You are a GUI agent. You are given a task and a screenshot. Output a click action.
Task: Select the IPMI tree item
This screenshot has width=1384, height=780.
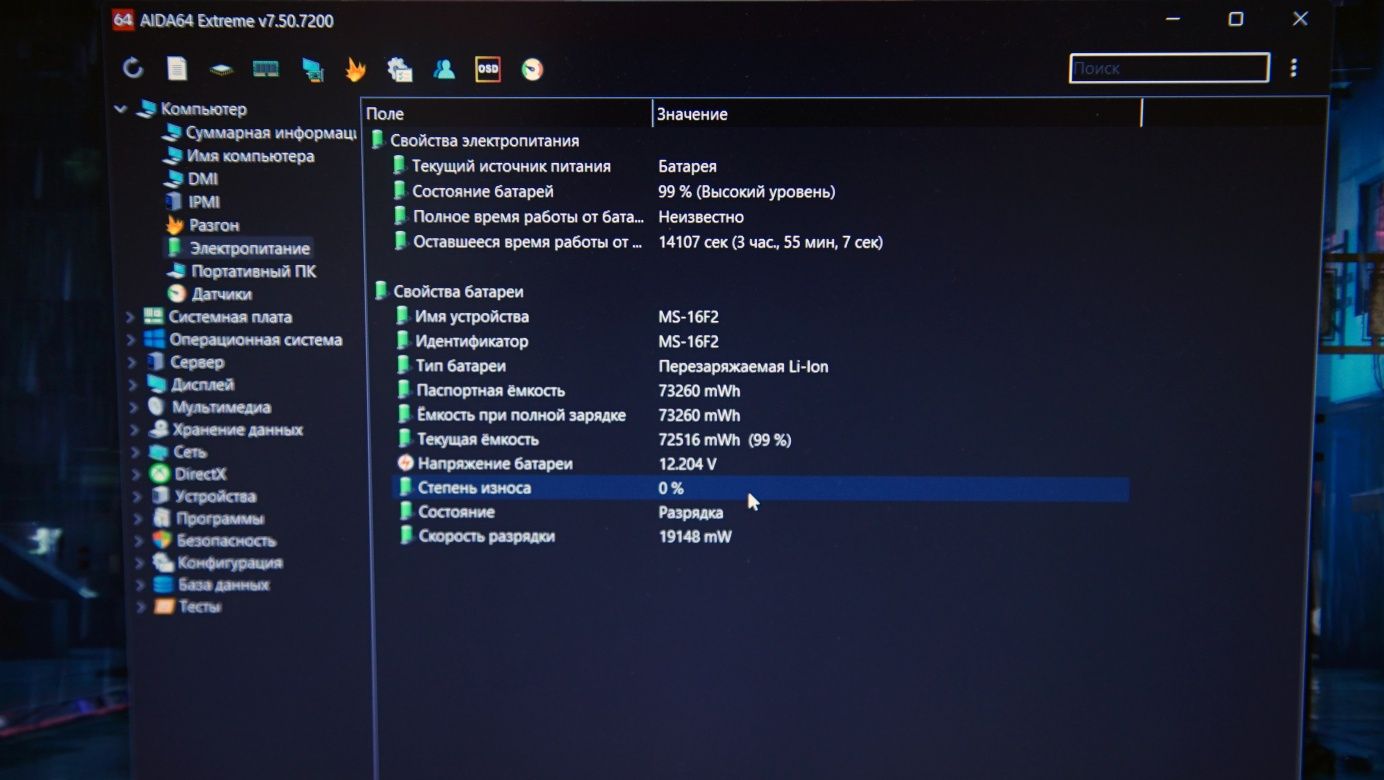[204, 202]
